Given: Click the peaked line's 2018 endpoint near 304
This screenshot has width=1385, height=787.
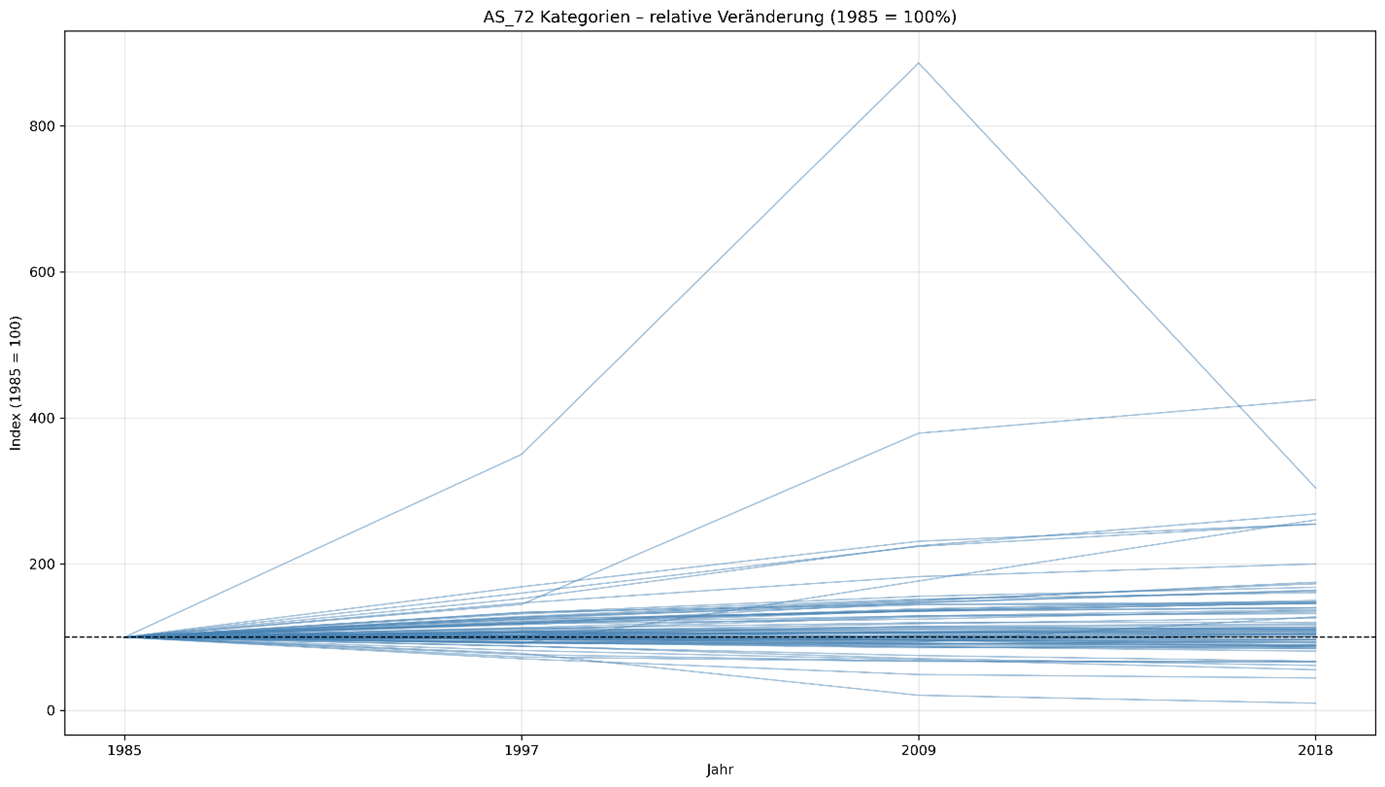Looking at the screenshot, I should (1315, 488).
